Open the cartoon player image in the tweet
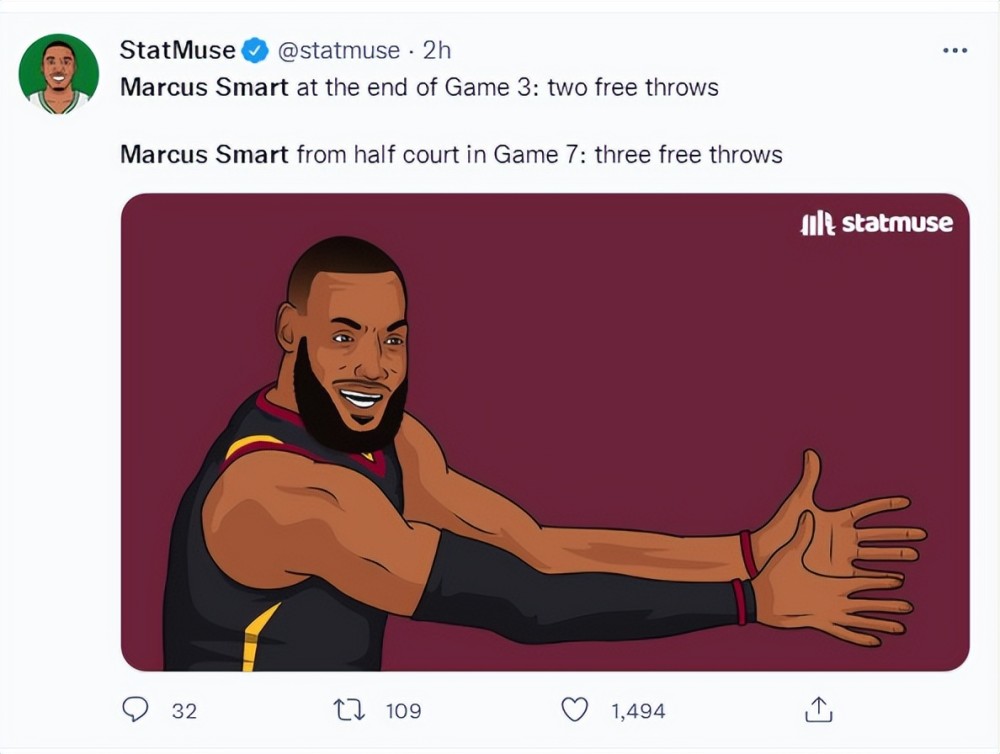The height and width of the screenshot is (754, 1000). tap(545, 432)
